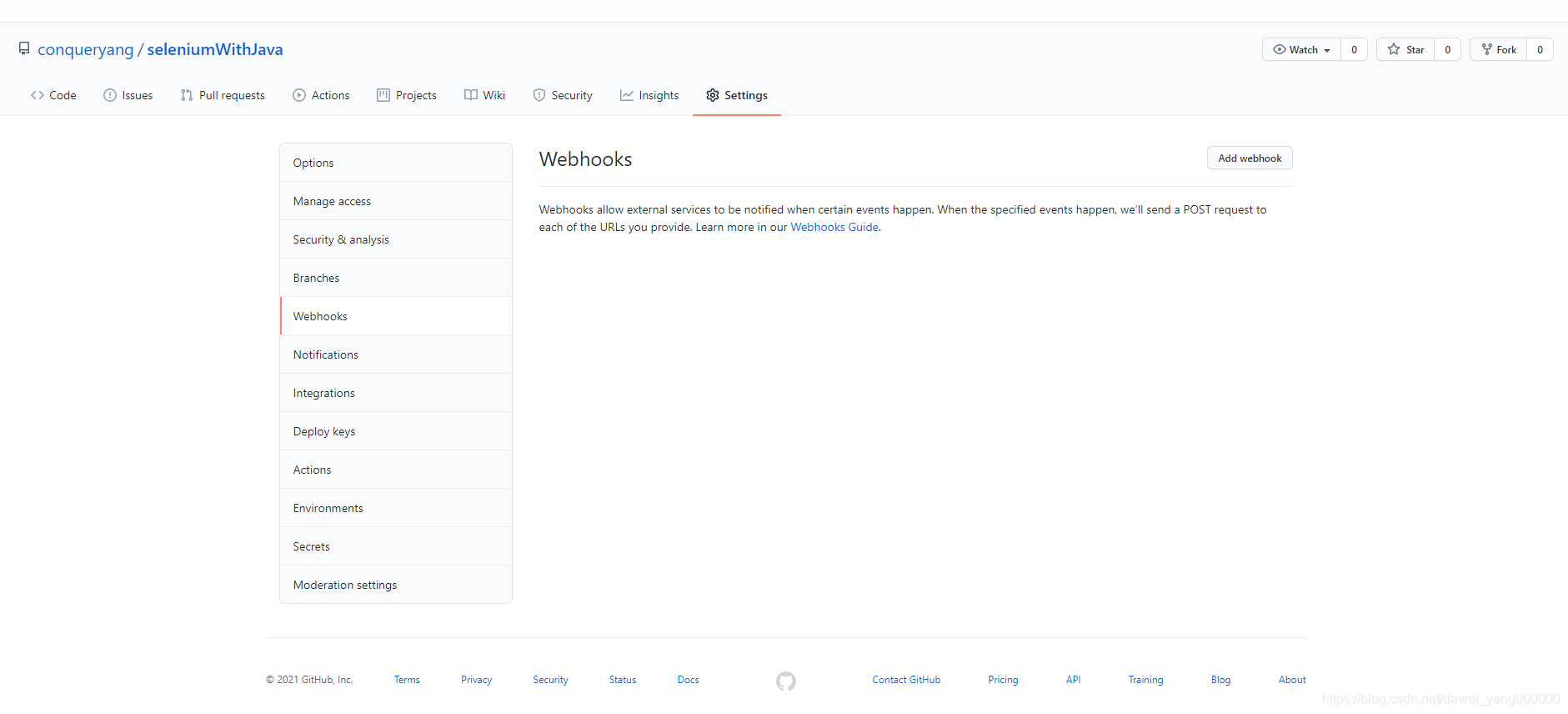Select Webhooks in the settings sidebar
Image resolution: width=1568 pixels, height=714 pixels.
[x=396, y=316]
